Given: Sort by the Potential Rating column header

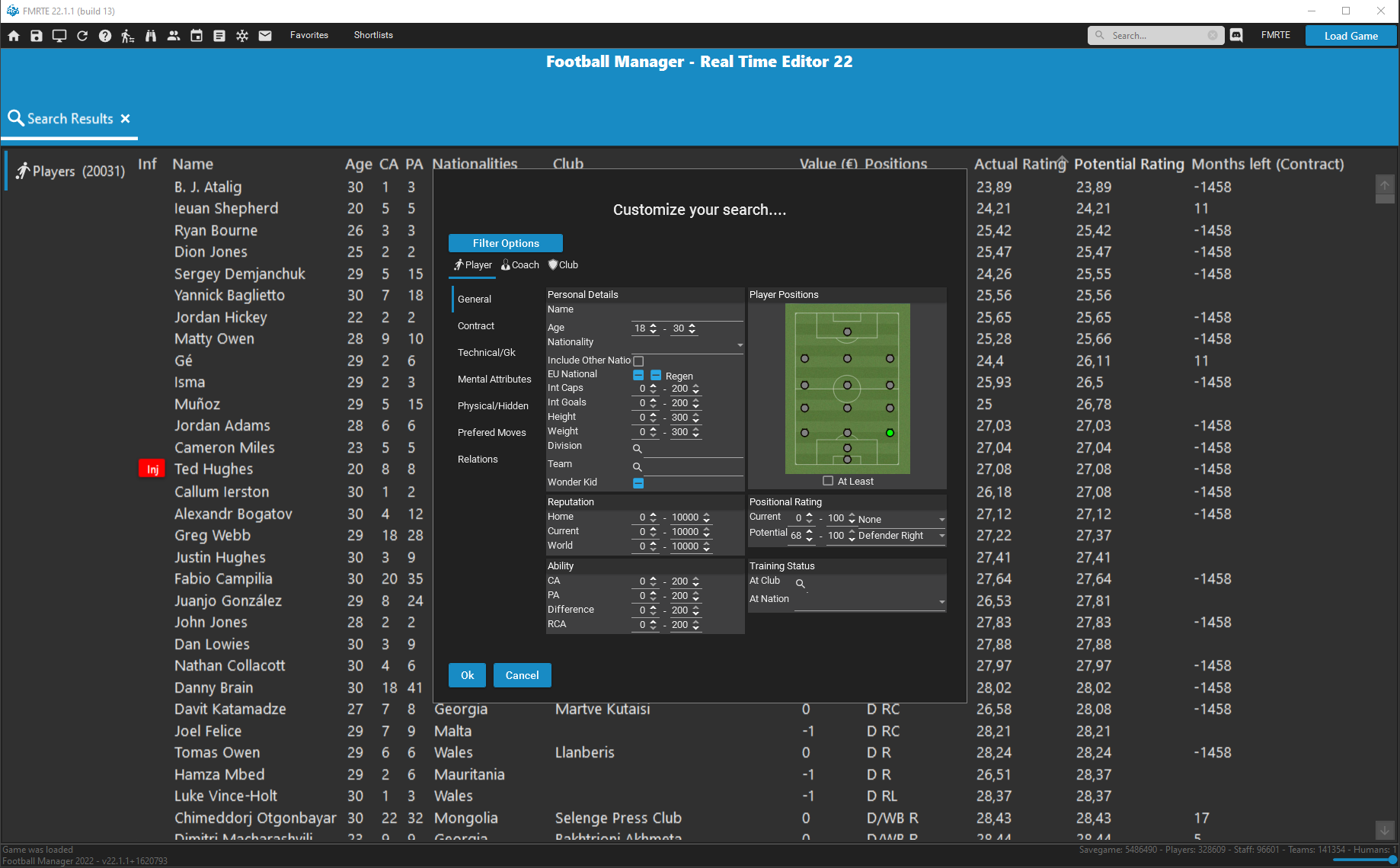Looking at the screenshot, I should pyautogui.click(x=1129, y=164).
